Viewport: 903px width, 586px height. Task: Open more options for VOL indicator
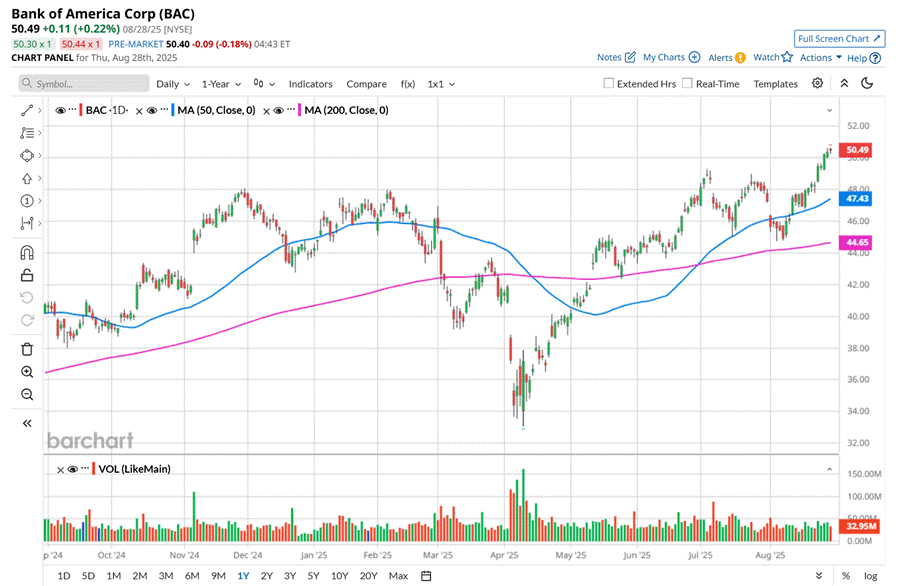click(85, 467)
